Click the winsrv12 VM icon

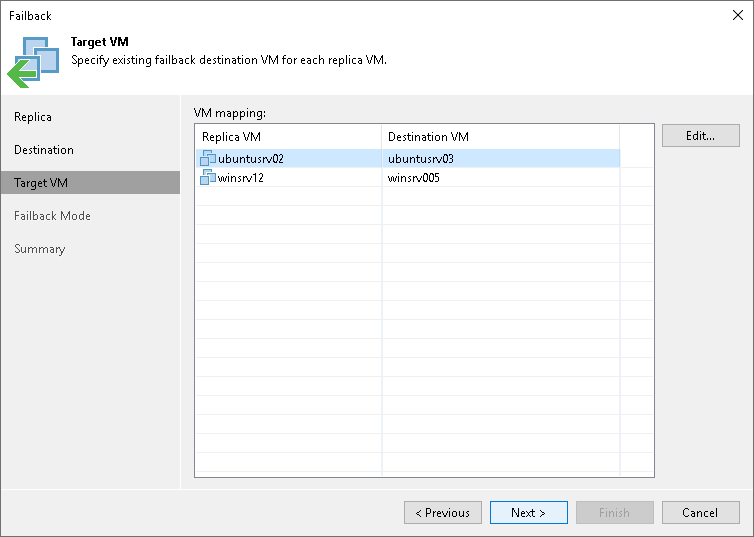pos(208,178)
